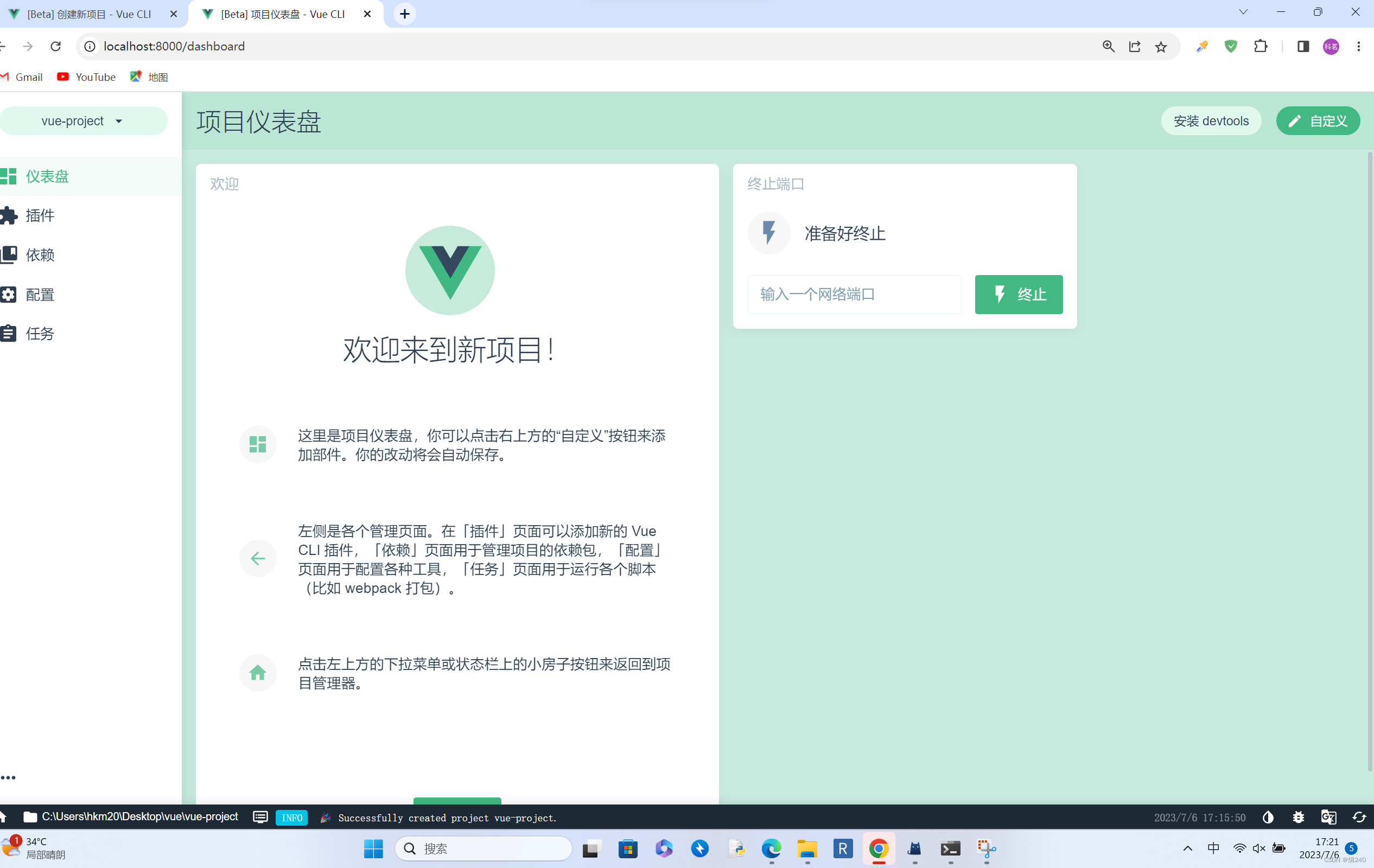Open the Gmail bookmark
This screenshot has height=868, width=1374.
click(x=23, y=77)
